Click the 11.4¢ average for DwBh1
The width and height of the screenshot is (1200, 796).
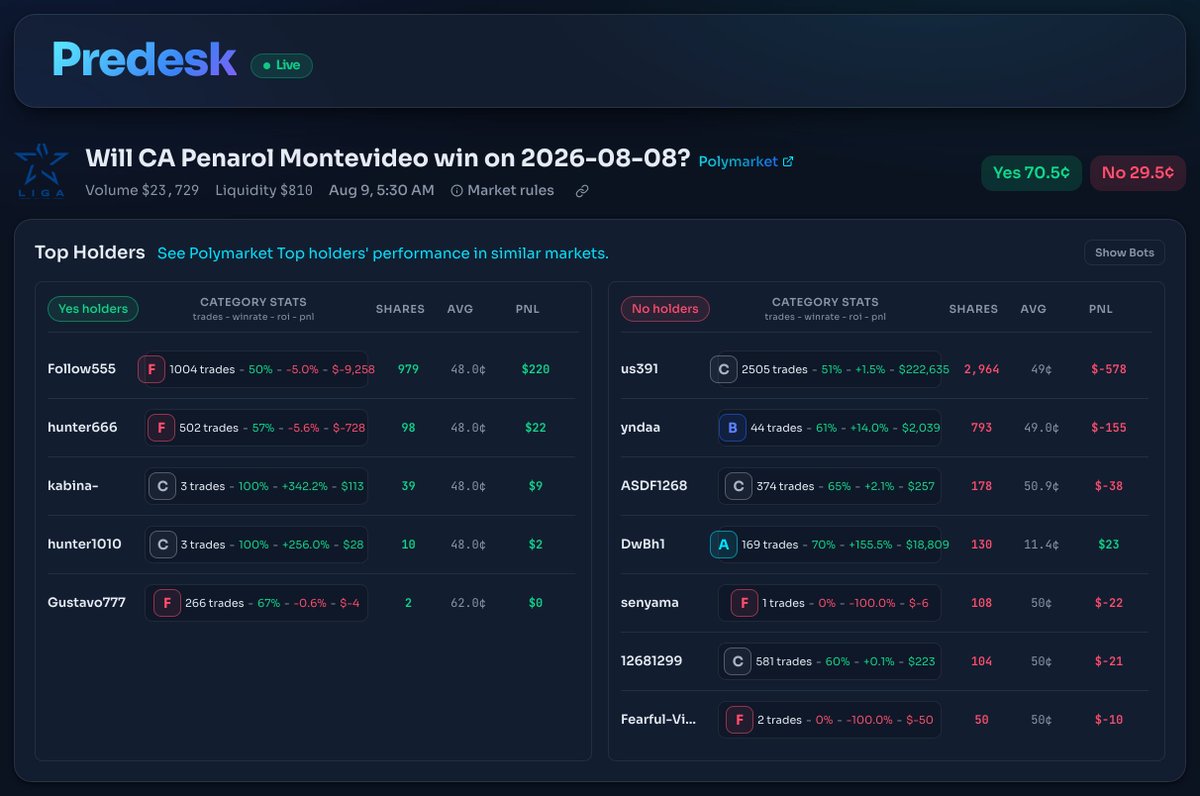click(x=1040, y=544)
